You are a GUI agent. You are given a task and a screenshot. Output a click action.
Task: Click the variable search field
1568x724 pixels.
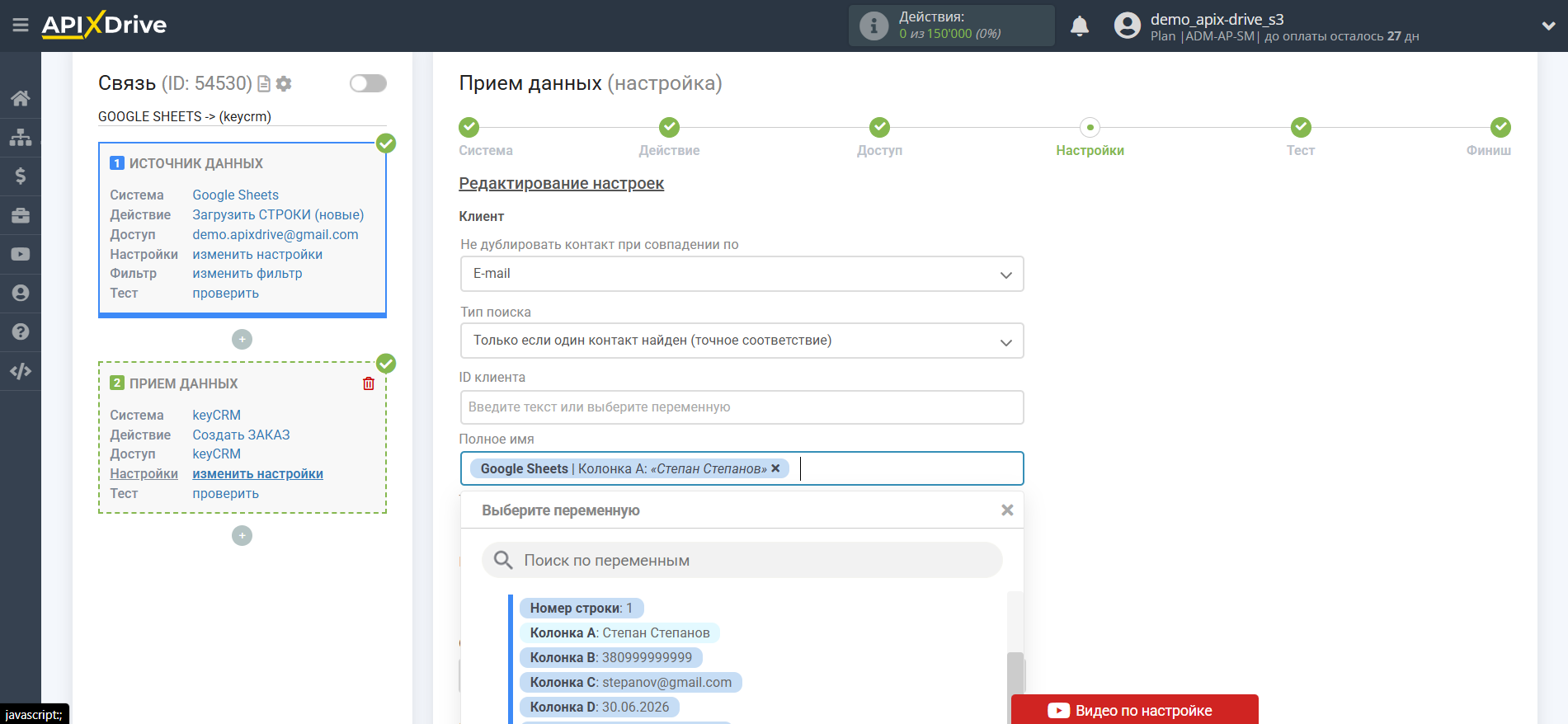[x=742, y=561]
